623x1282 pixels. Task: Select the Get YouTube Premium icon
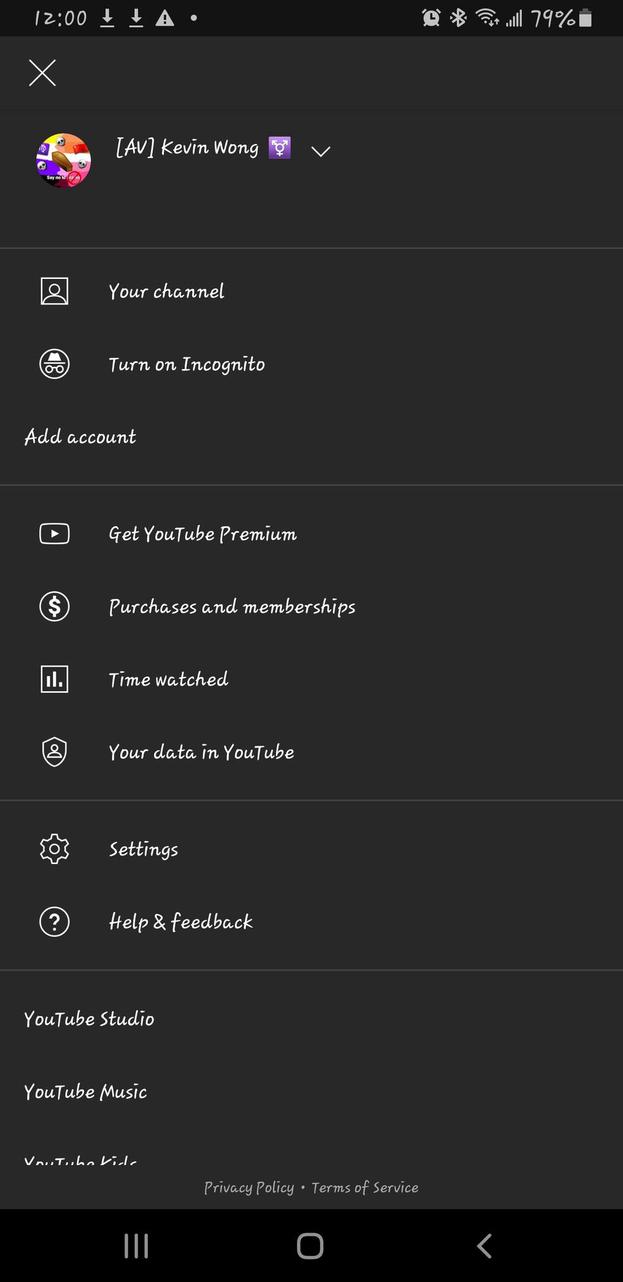(x=54, y=534)
